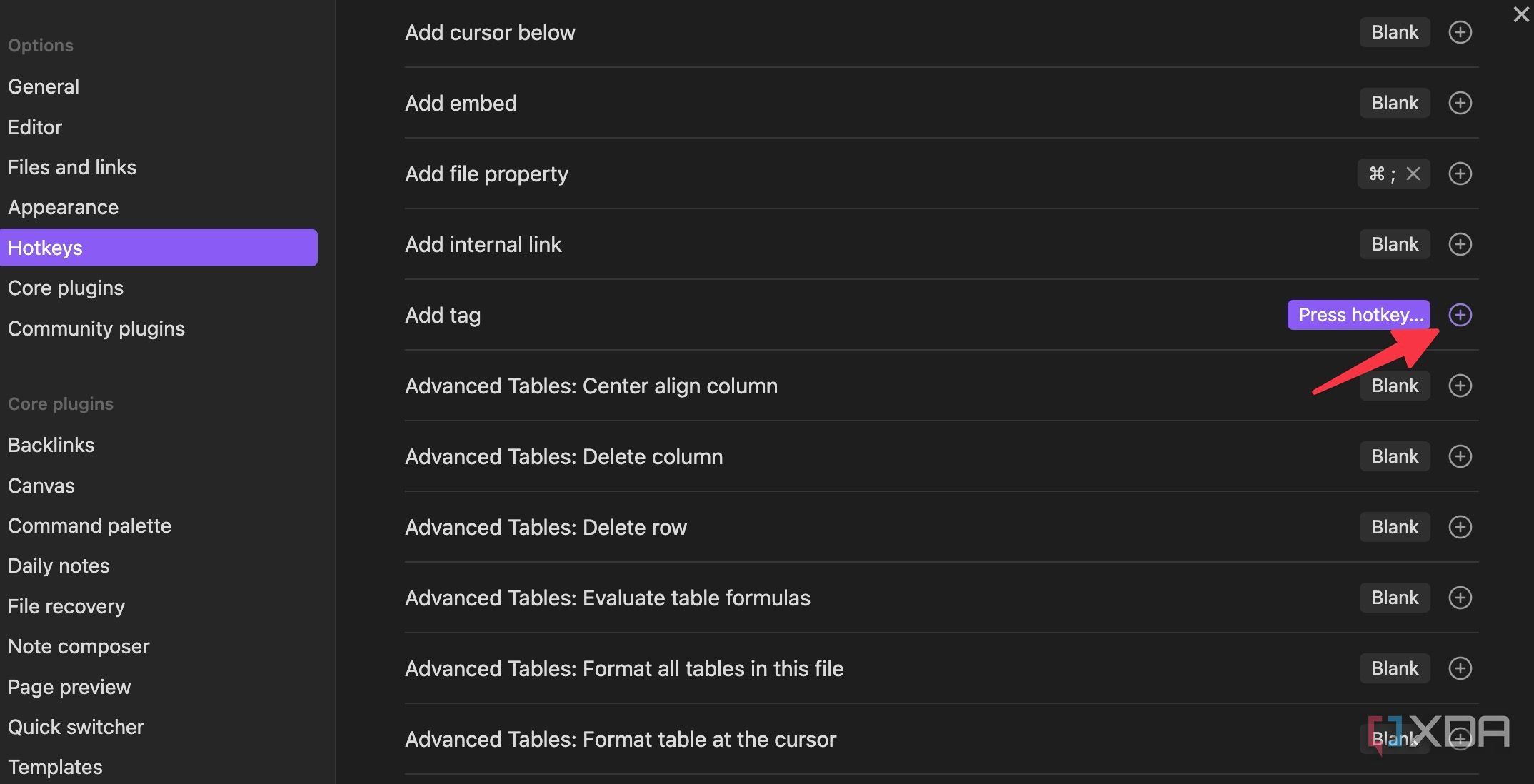Click the plus icon for Add internal link
The width and height of the screenshot is (1534, 784).
pyautogui.click(x=1460, y=243)
